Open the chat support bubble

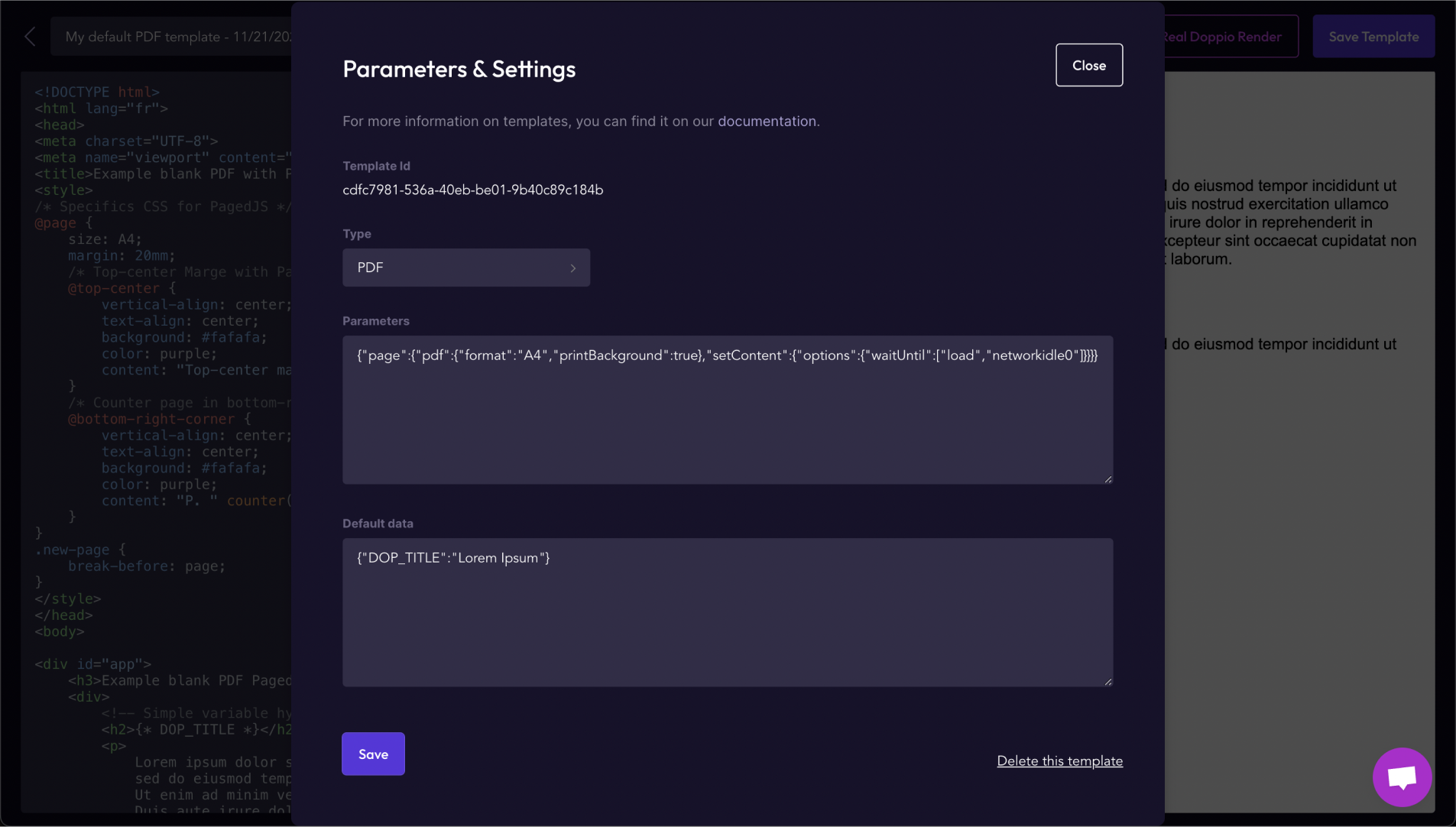(x=1402, y=777)
